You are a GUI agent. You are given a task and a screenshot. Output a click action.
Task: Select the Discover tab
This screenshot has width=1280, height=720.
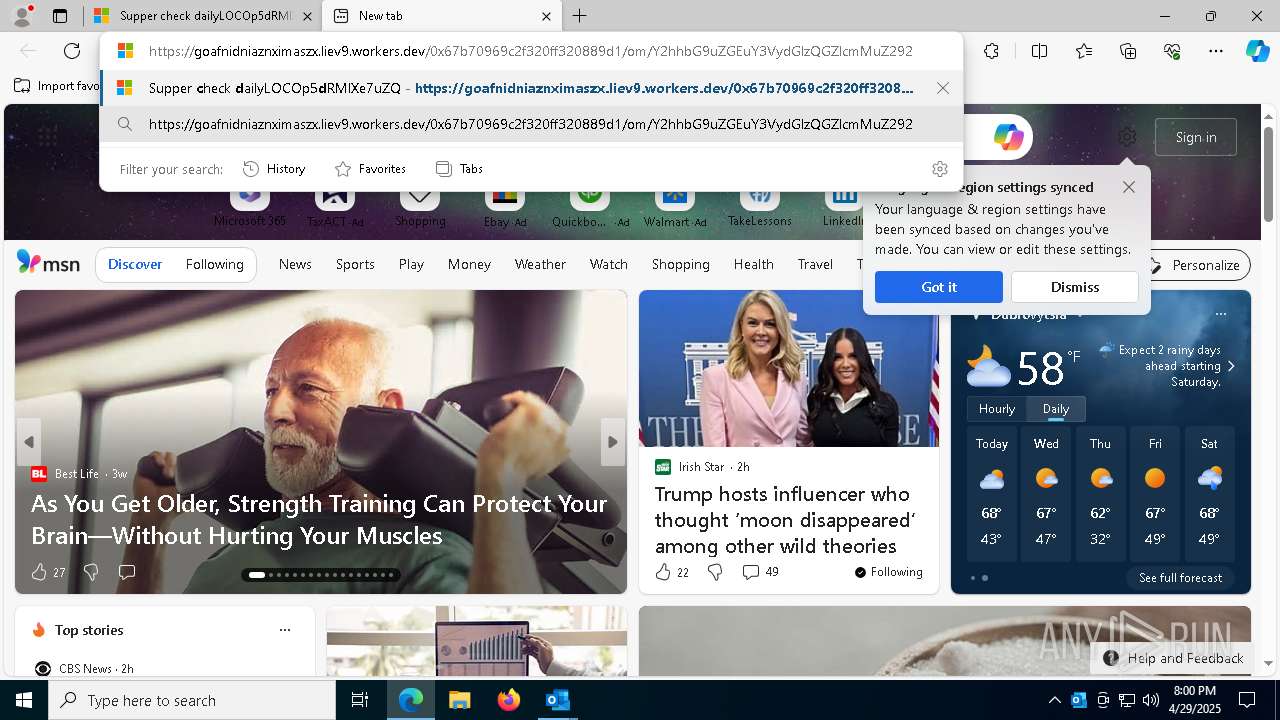pos(135,264)
